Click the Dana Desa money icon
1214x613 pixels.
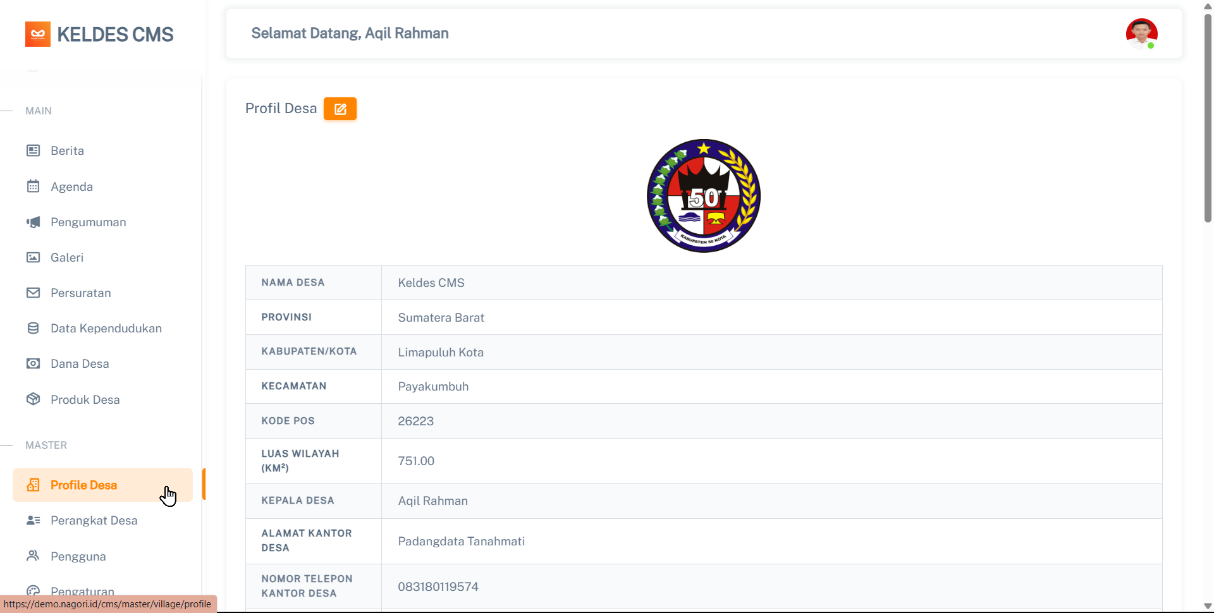(33, 364)
